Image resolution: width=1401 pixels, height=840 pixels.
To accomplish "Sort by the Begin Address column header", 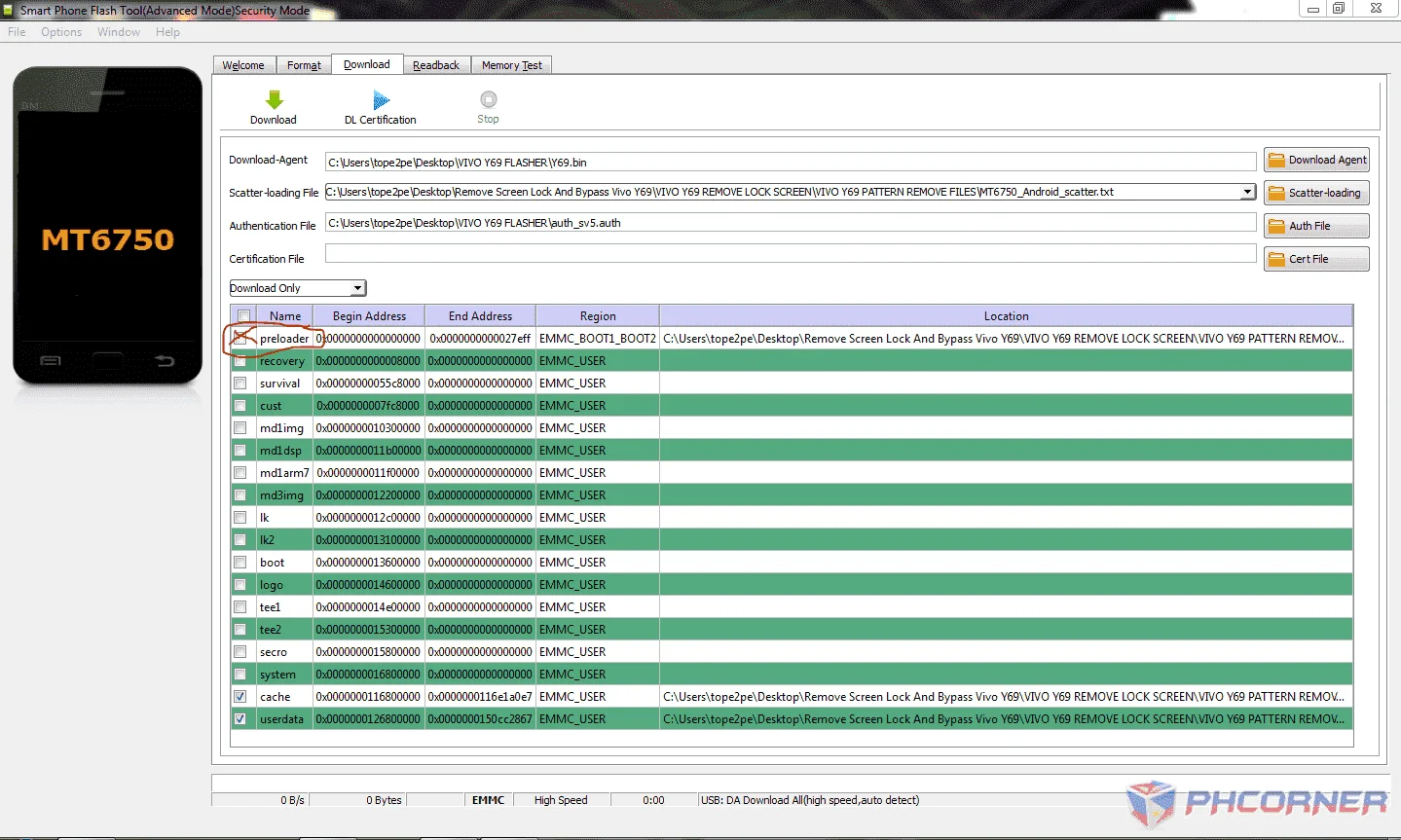I will coord(369,315).
